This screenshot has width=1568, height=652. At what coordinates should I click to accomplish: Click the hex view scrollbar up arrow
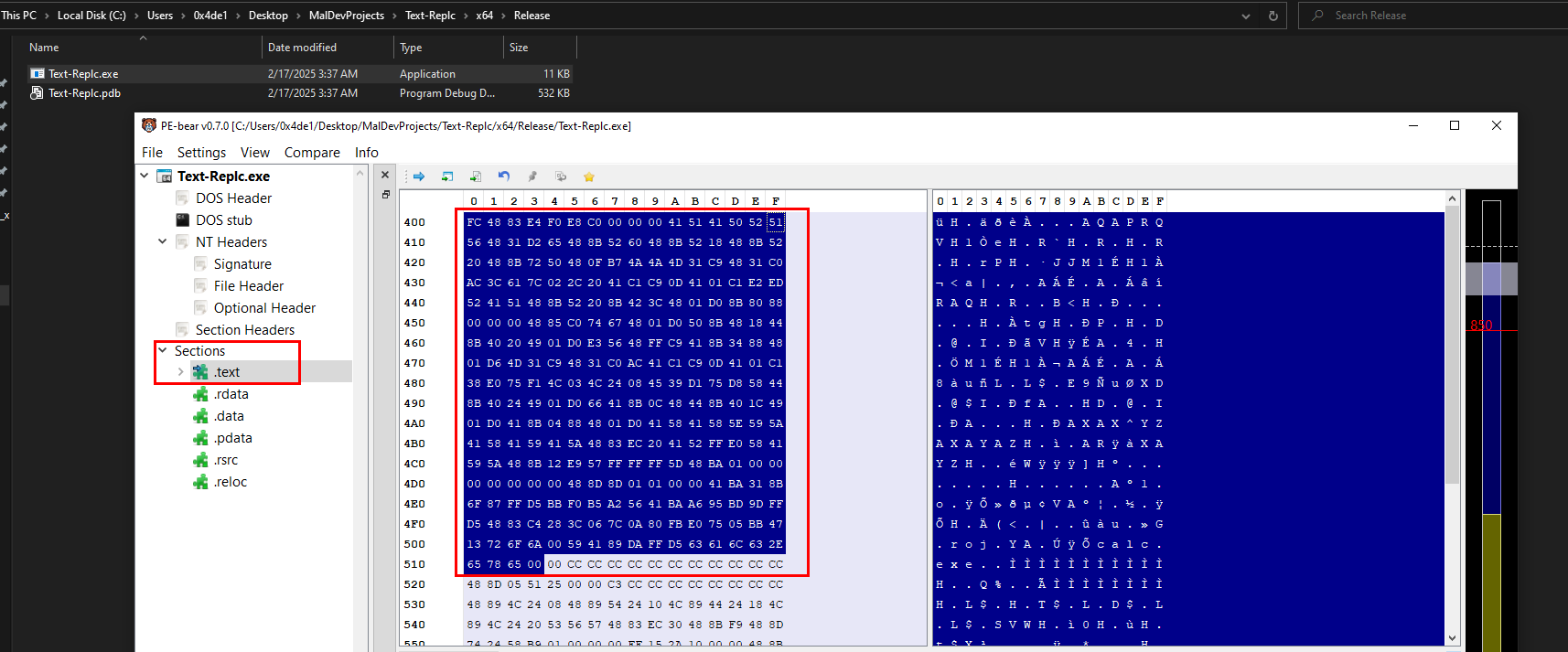click(x=1452, y=198)
